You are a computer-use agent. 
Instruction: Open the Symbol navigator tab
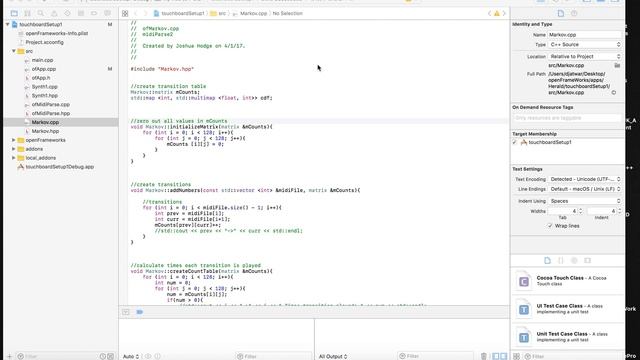tap(27, 13)
